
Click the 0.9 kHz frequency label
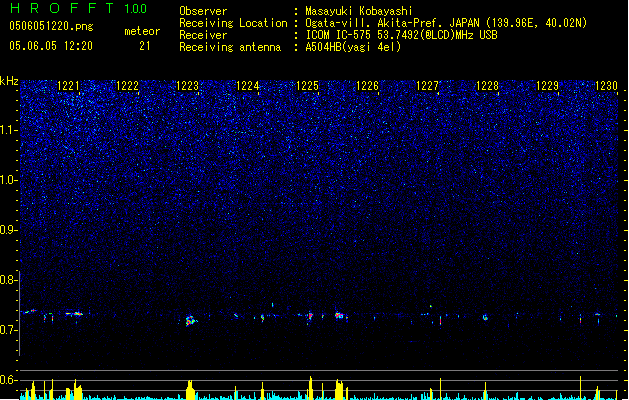coord(9,230)
